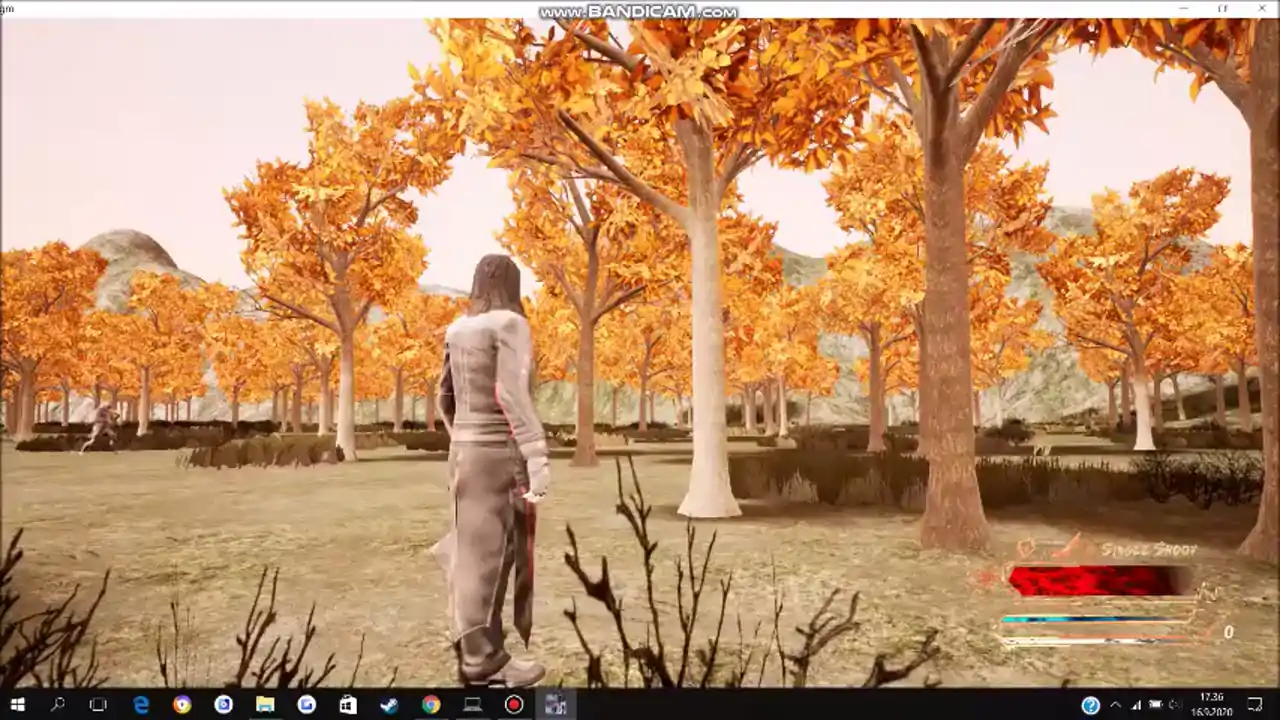Open the blue help icon in the tray
The height and width of the screenshot is (720, 1280).
[1090, 705]
